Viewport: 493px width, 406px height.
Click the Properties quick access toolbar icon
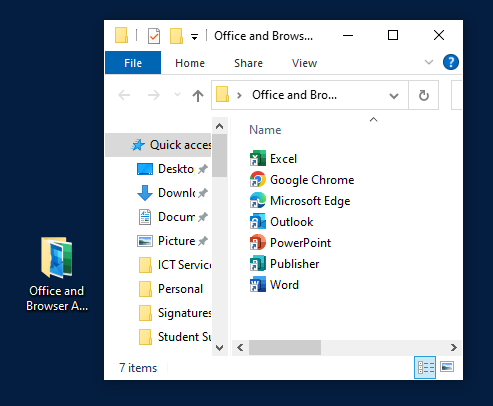[x=154, y=36]
